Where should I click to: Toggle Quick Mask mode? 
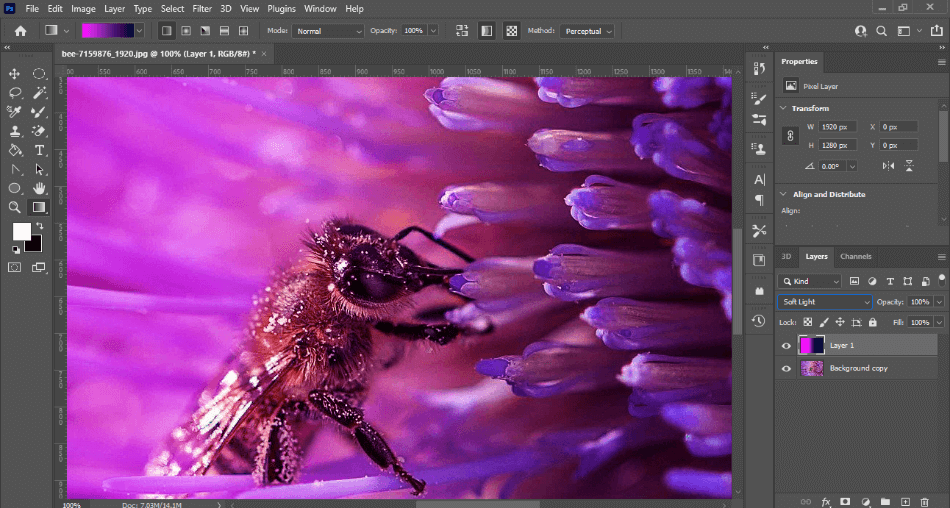15,267
